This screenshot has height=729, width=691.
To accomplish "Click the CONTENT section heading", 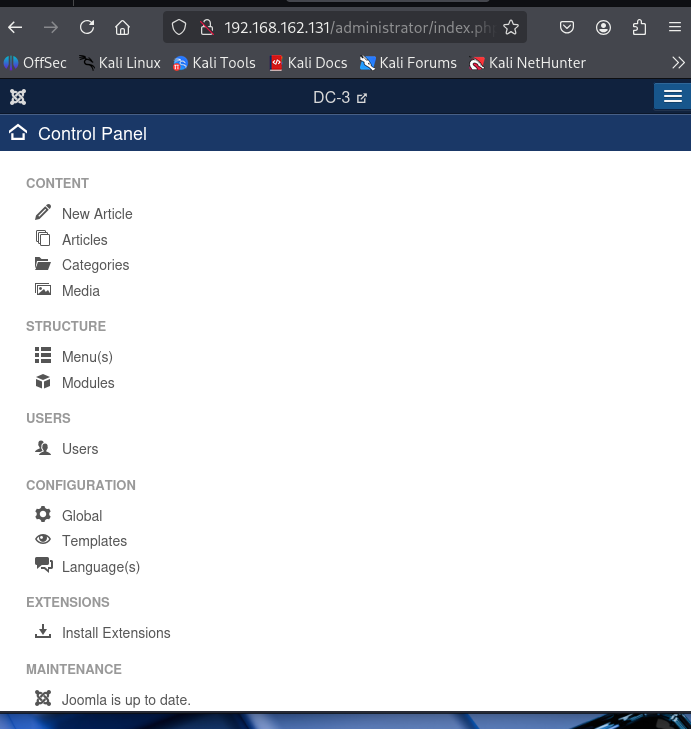I will 58,184.
